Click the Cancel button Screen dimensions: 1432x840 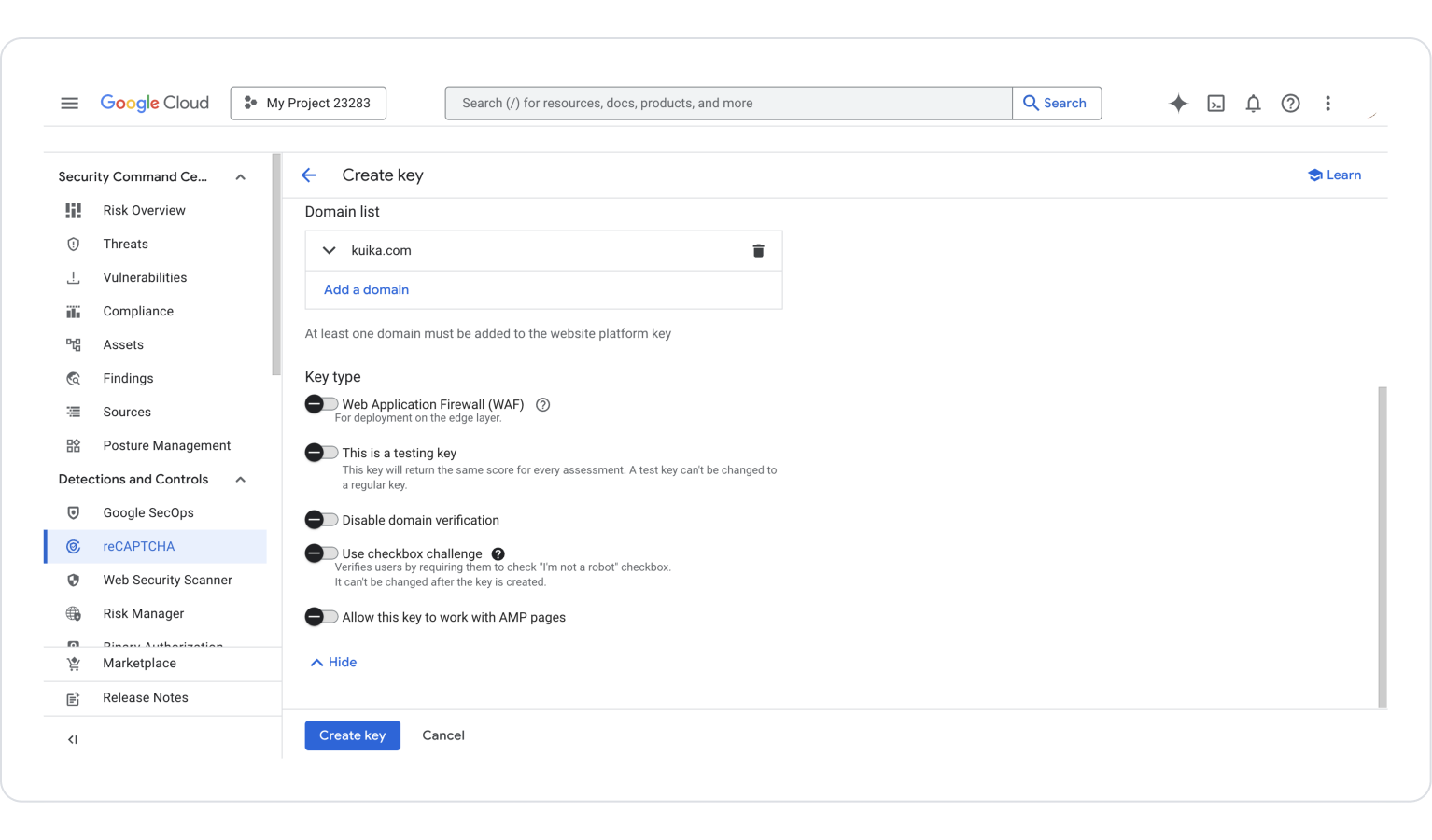443,735
